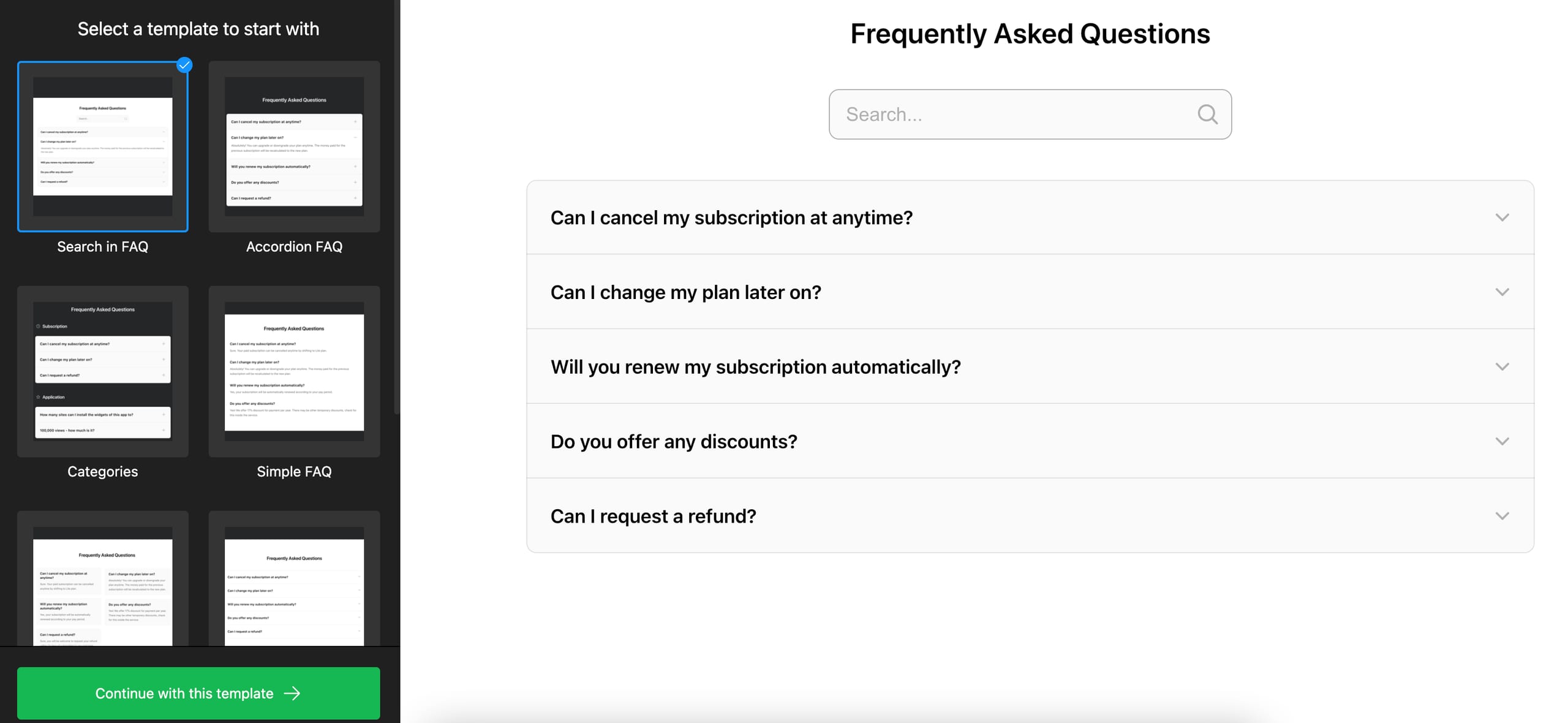Viewport: 1568px width, 723px height.
Task: Expand the renew subscription question chevron
Action: [1502, 367]
